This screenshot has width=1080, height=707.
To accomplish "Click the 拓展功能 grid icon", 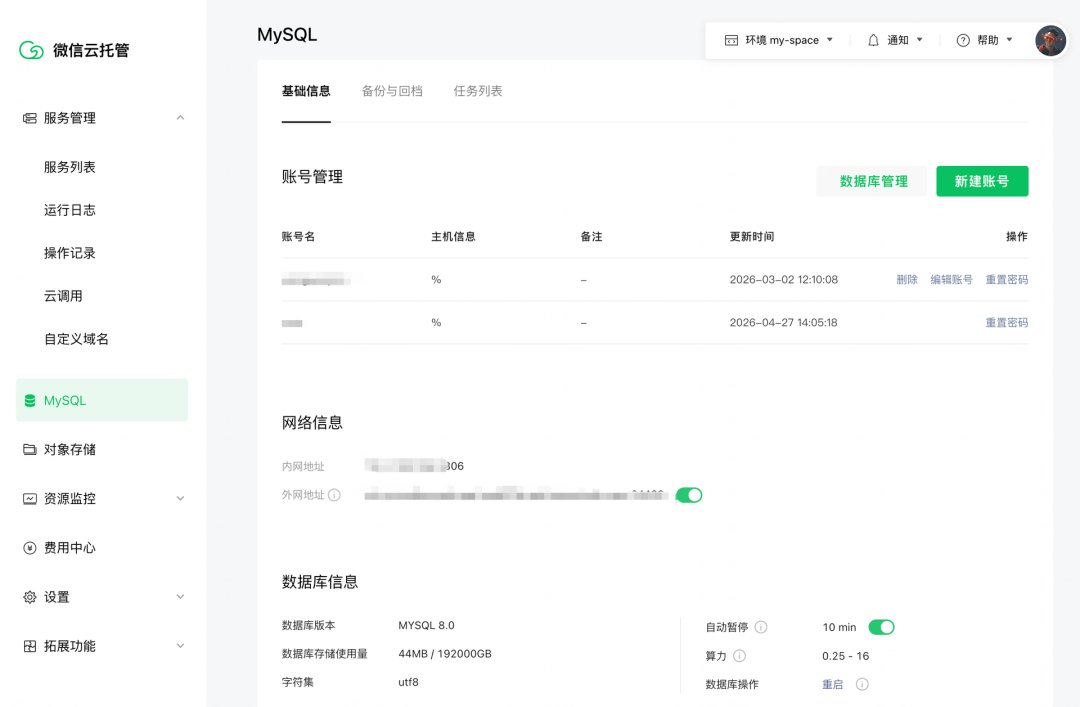I will point(30,646).
